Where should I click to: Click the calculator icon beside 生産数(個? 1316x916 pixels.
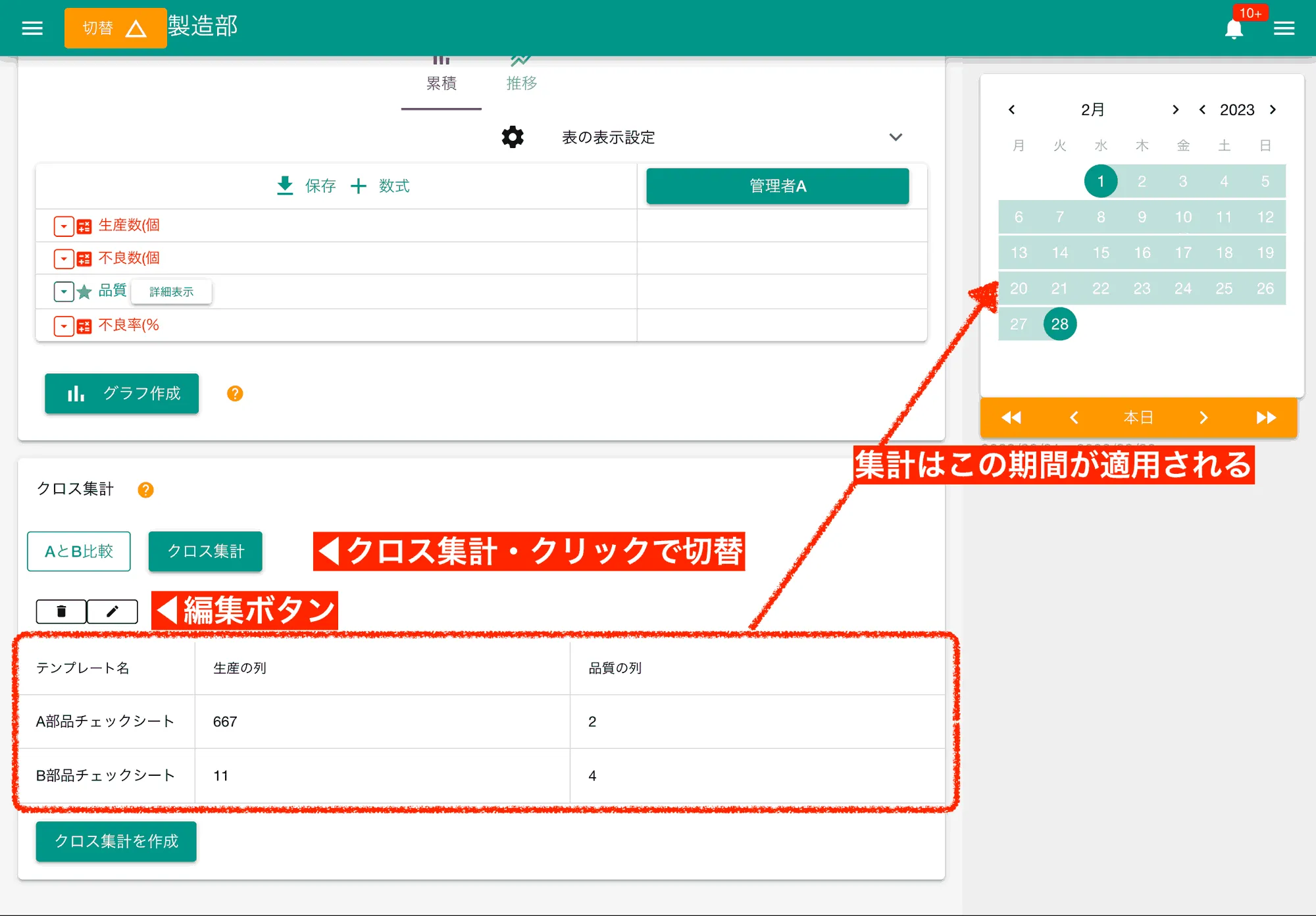point(84,225)
